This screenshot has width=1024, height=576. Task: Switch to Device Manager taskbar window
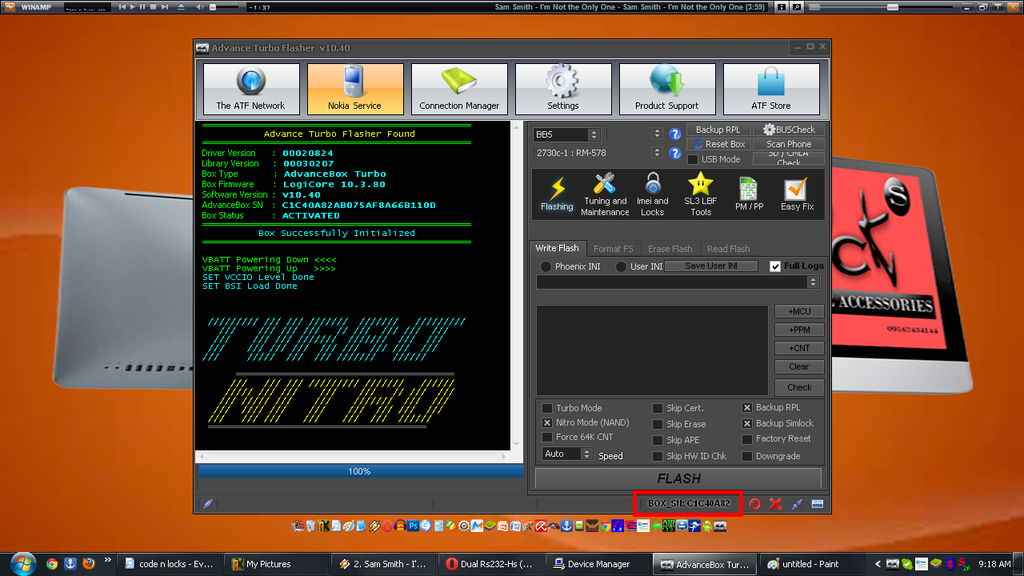click(x=597, y=564)
